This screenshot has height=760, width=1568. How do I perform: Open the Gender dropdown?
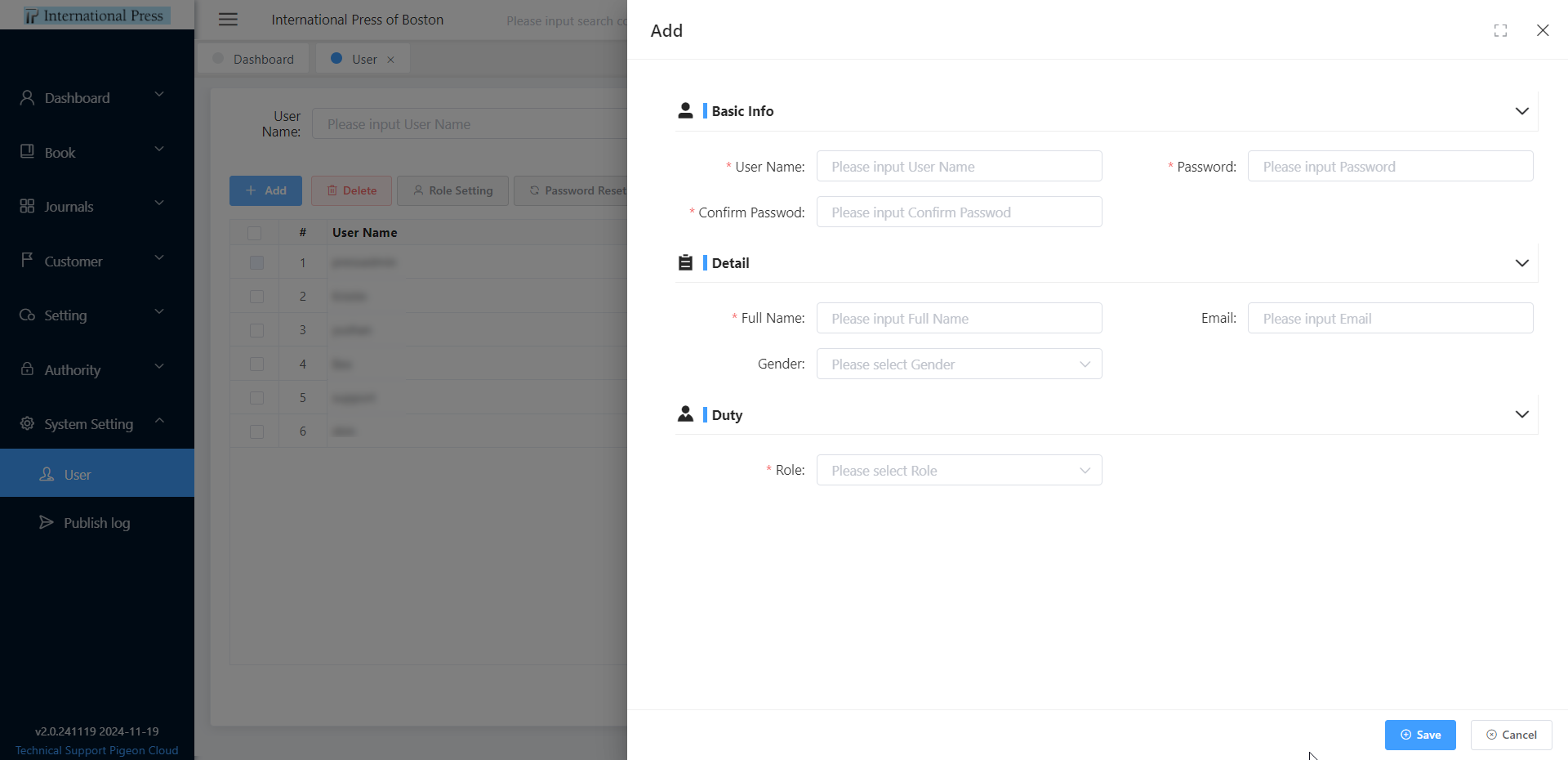pos(959,364)
